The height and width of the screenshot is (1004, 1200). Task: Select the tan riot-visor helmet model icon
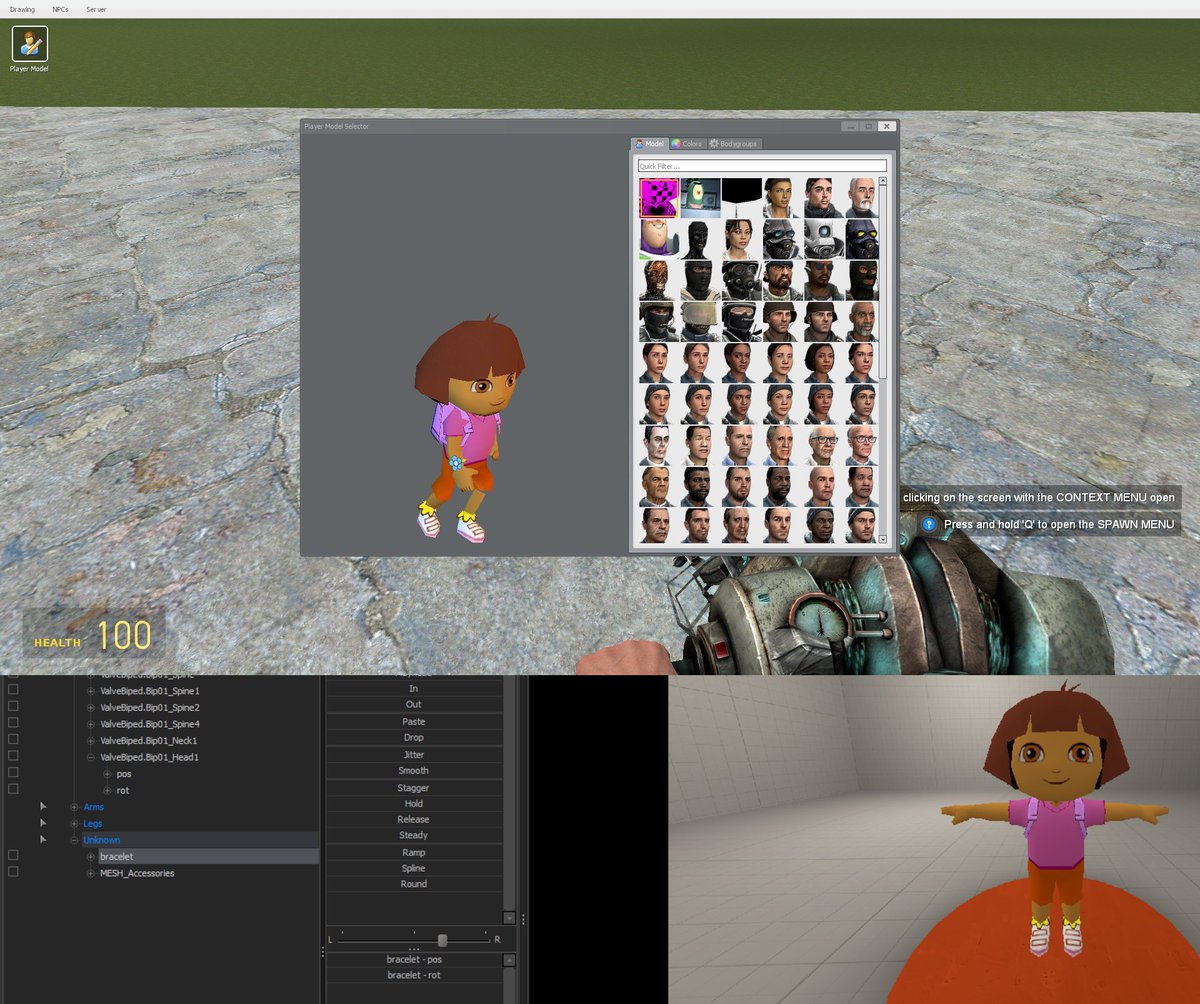700,321
